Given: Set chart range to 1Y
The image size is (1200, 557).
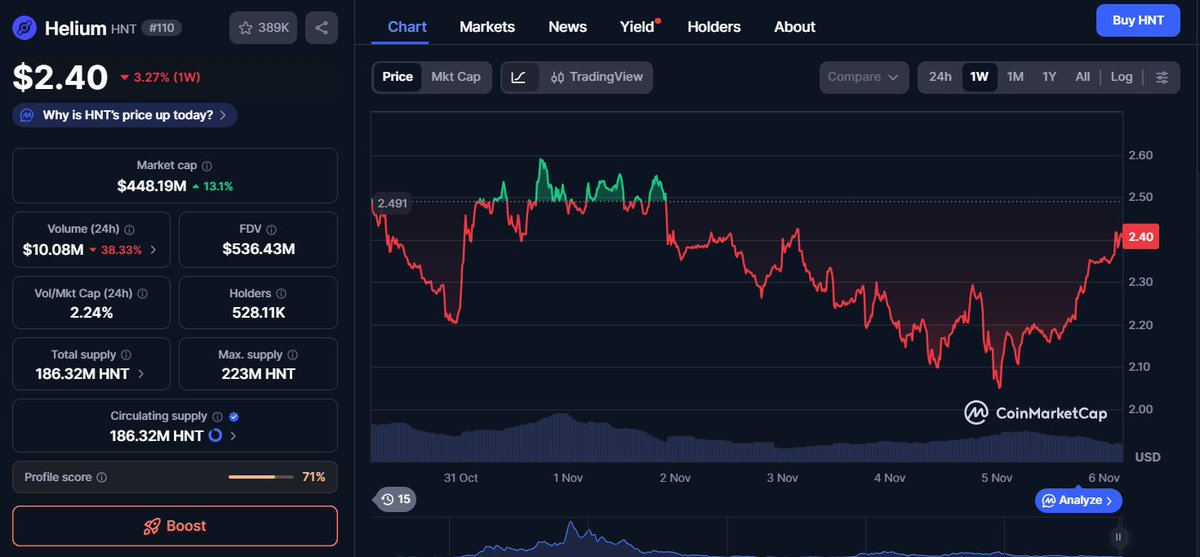Looking at the screenshot, I should coord(1049,77).
